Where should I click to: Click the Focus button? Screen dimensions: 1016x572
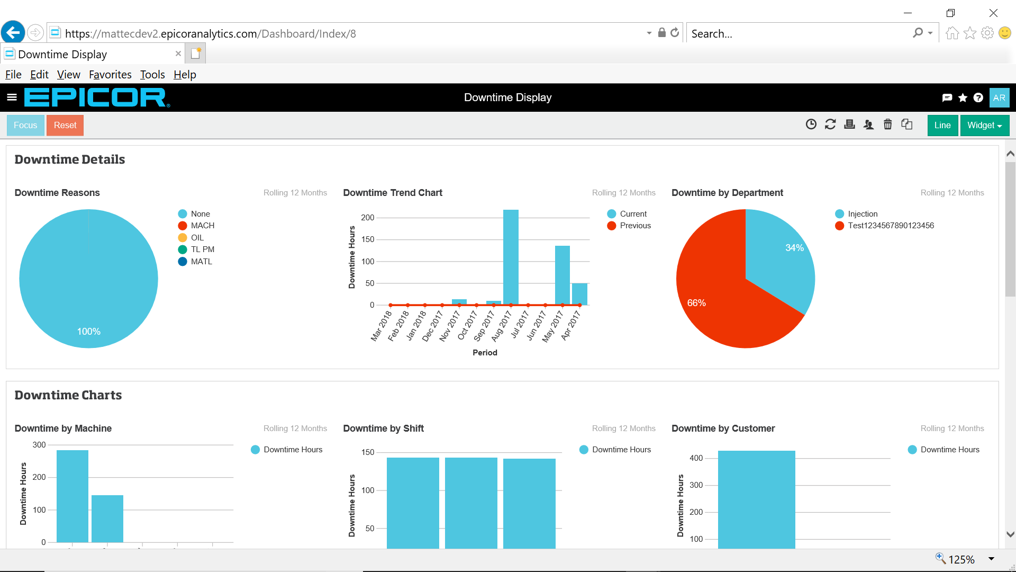click(25, 125)
